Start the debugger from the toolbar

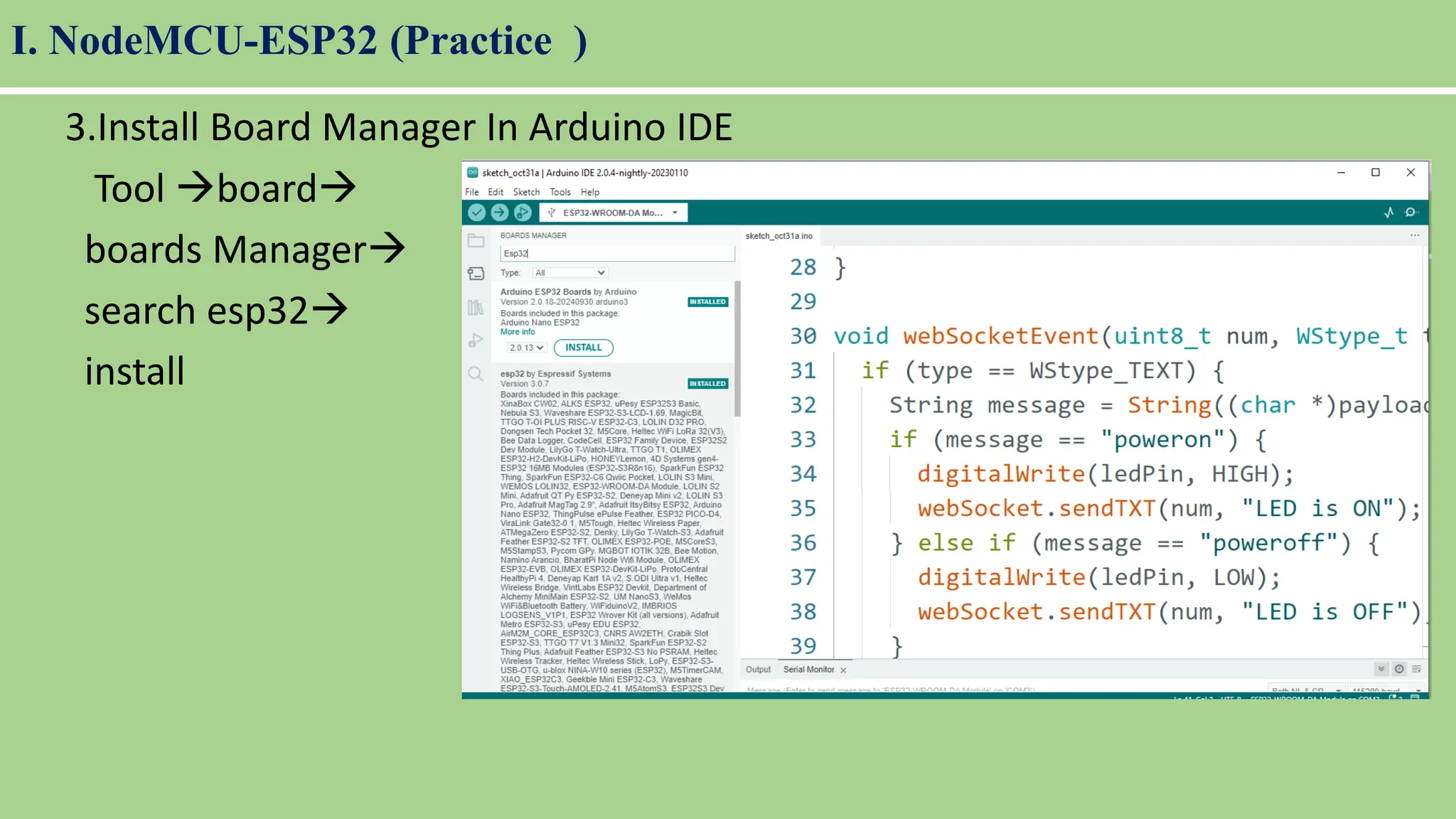(523, 212)
